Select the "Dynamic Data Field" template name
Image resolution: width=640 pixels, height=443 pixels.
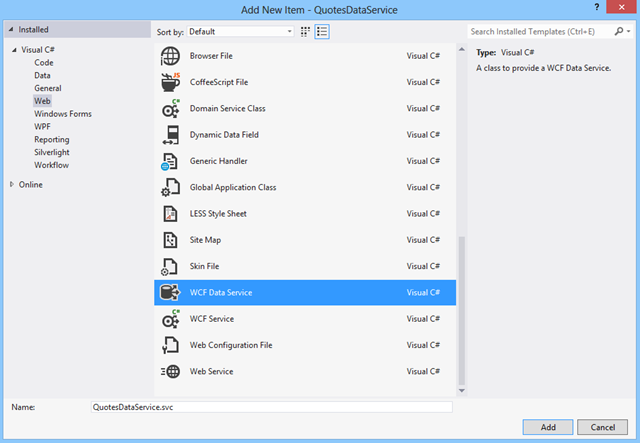point(224,135)
